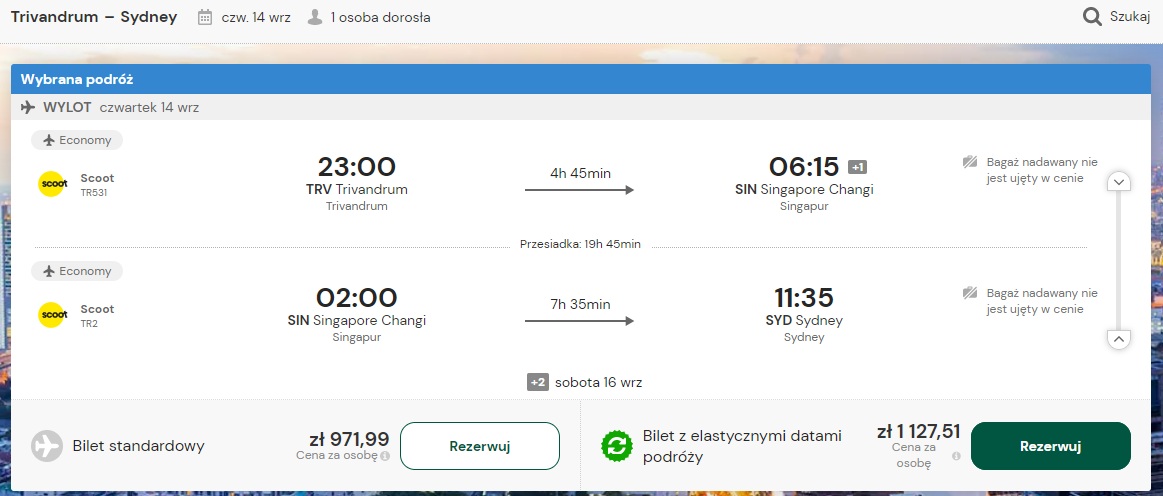Click the Szukaj magnifier search icon
Image resolution: width=1163 pixels, height=496 pixels.
pyautogui.click(x=1092, y=17)
